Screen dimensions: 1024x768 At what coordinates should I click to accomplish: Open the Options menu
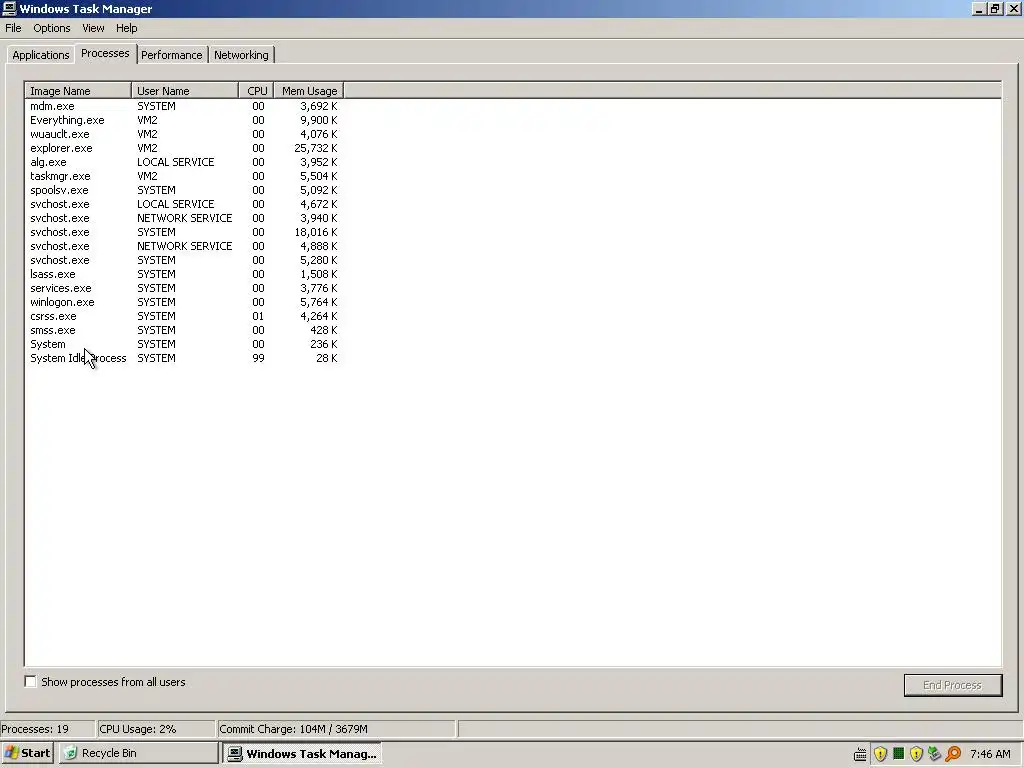(52, 28)
